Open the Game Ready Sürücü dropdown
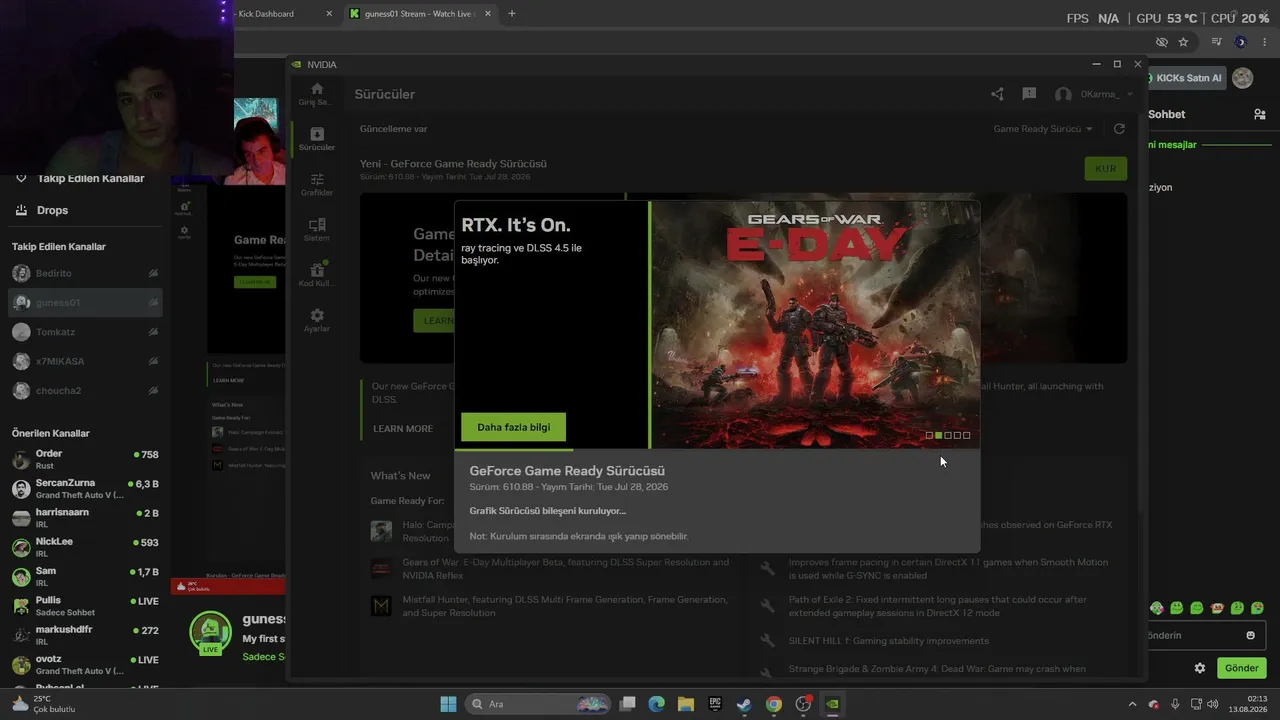The height and width of the screenshot is (720, 1280). click(1043, 129)
